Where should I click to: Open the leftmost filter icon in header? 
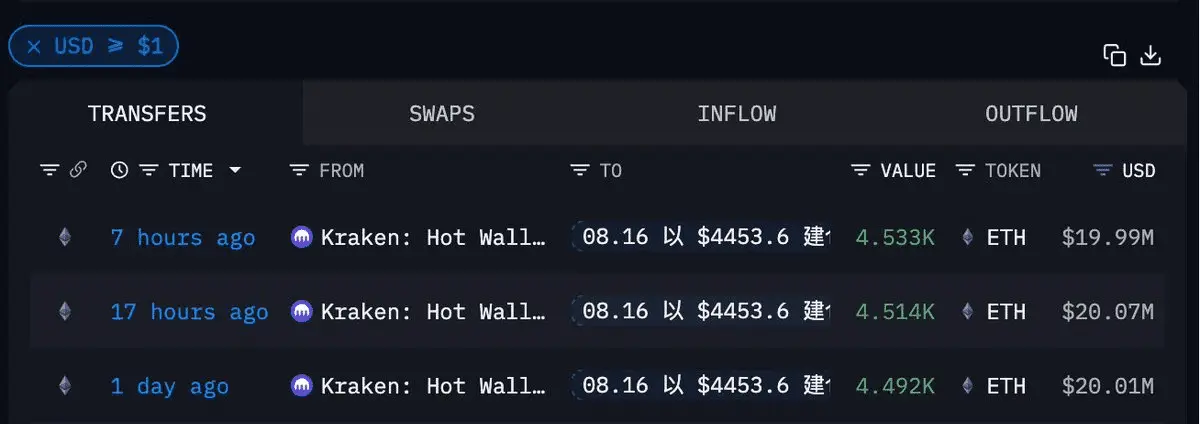tap(49, 170)
